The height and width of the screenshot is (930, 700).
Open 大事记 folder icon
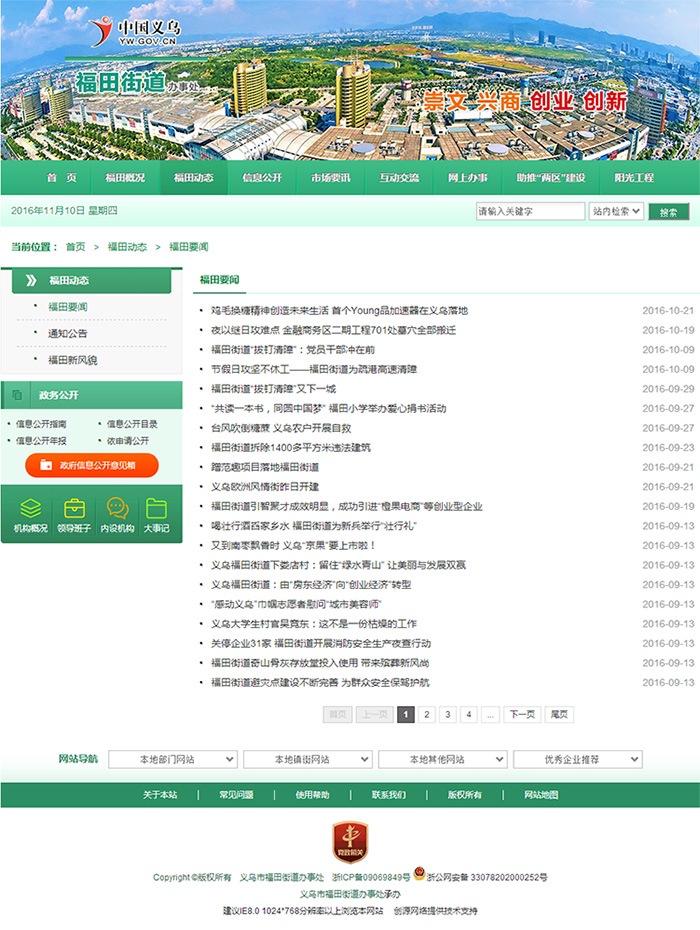[x=155, y=508]
